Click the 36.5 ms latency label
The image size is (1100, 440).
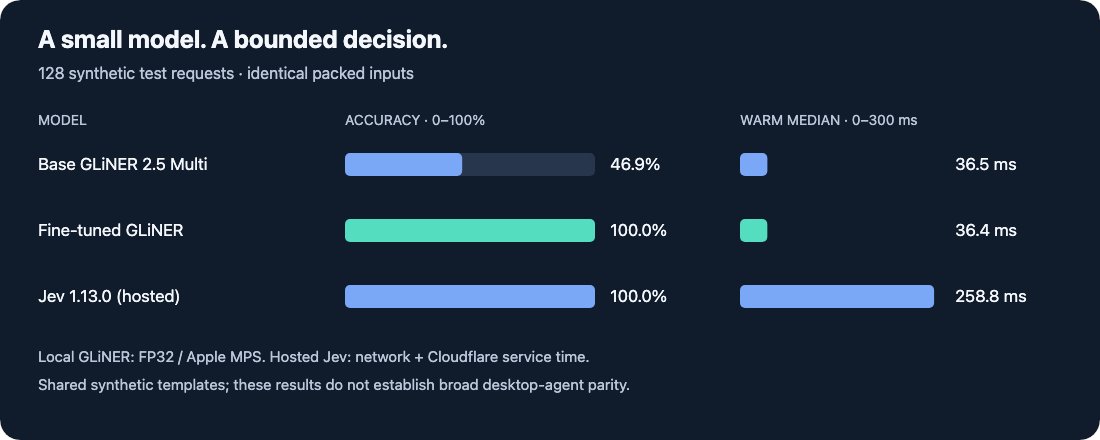click(986, 164)
